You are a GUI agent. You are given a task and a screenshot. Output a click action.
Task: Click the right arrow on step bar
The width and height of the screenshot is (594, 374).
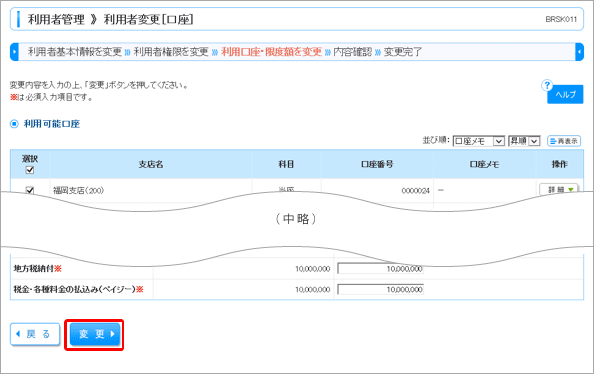(579, 52)
